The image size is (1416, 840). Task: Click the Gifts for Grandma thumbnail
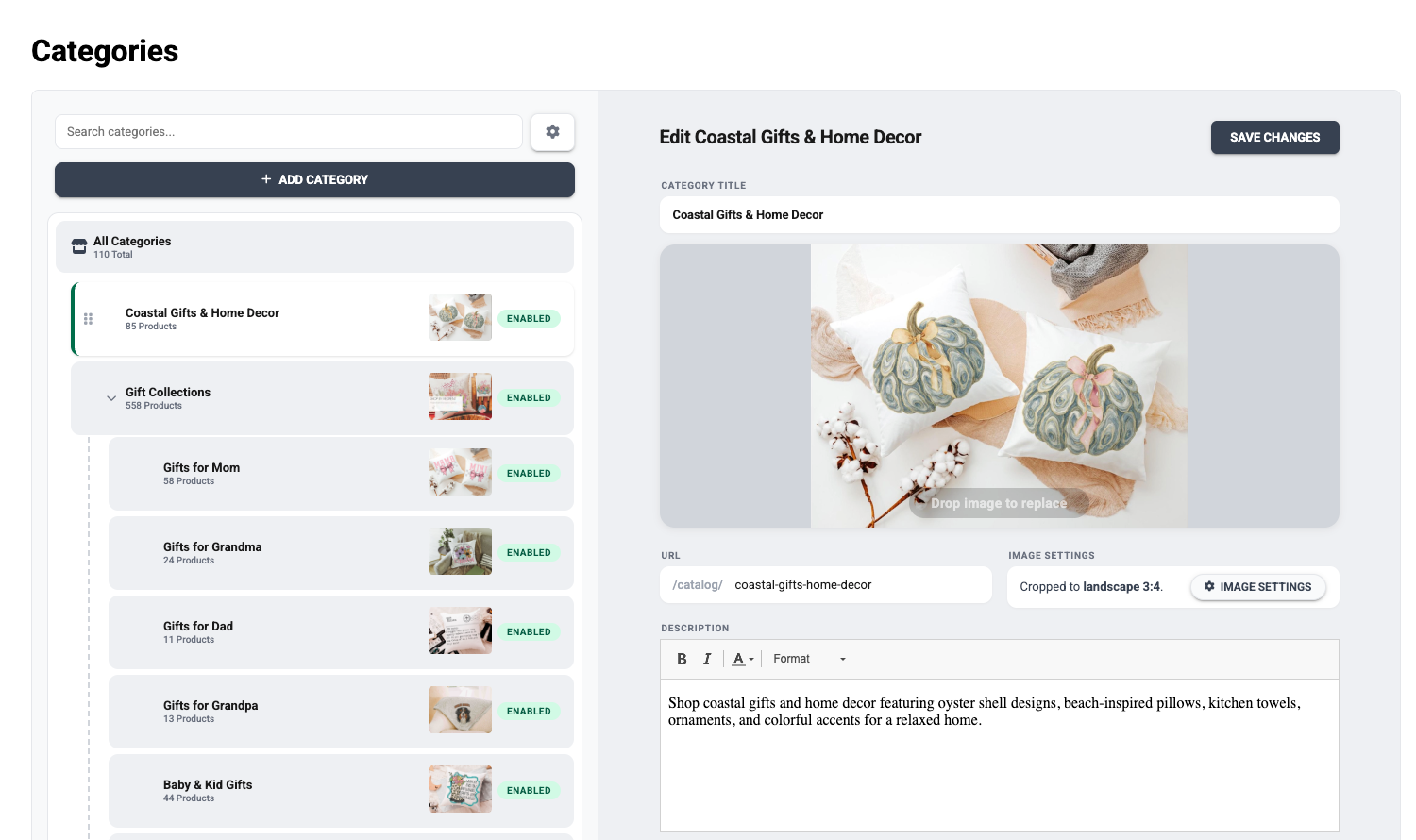coord(460,551)
